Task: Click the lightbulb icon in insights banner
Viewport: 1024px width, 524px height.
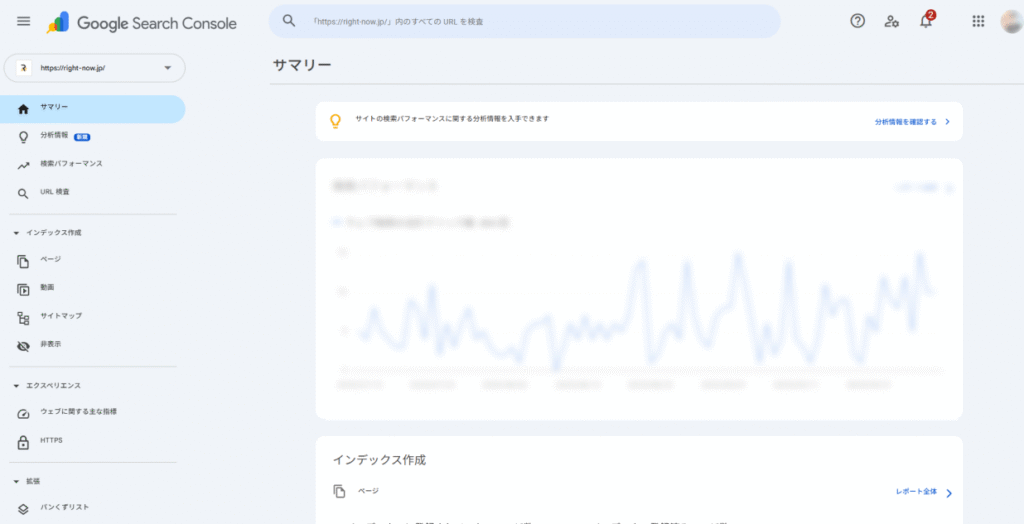Action: [336, 121]
